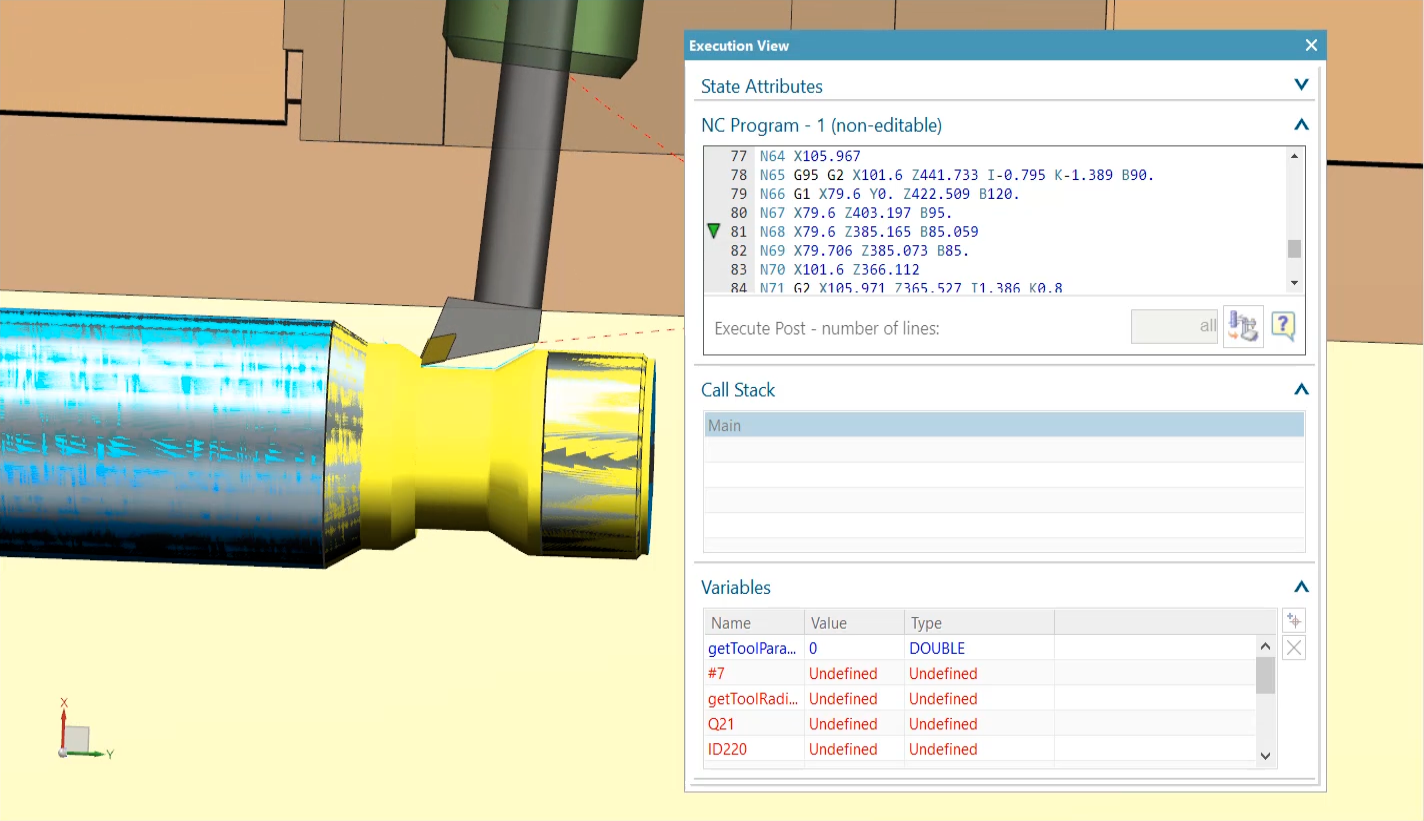This screenshot has height=821, width=1424.
Task: Select the getToolPara... variable row
Action: (x=980, y=648)
